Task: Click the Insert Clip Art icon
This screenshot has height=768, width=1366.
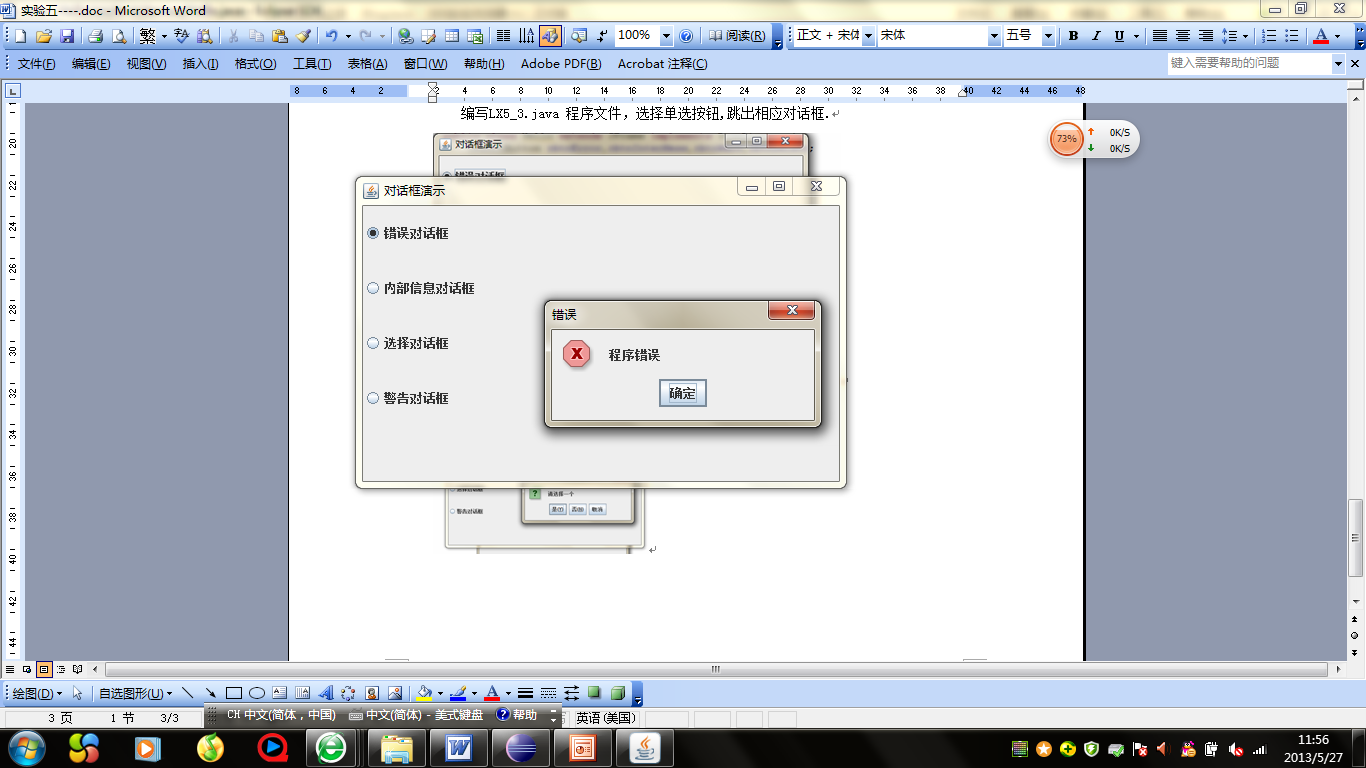Action: [x=372, y=693]
